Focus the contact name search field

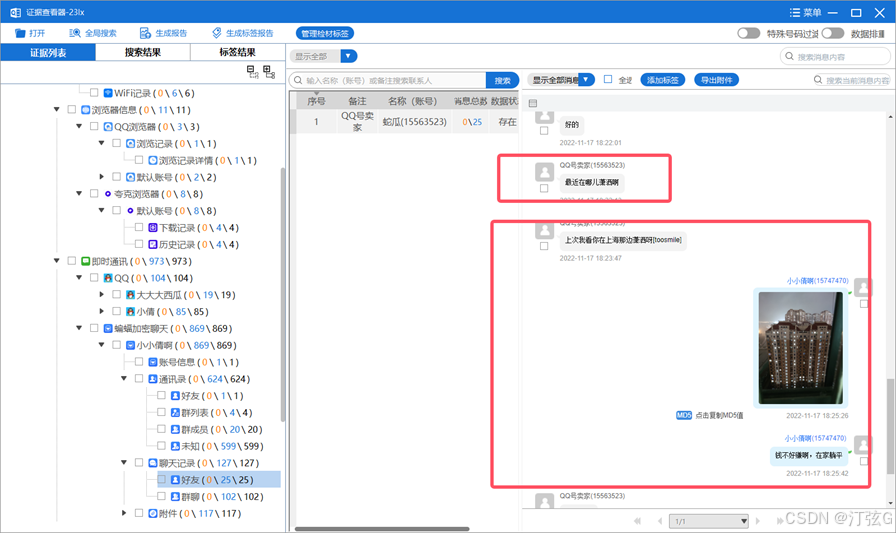pyautogui.click(x=388, y=81)
